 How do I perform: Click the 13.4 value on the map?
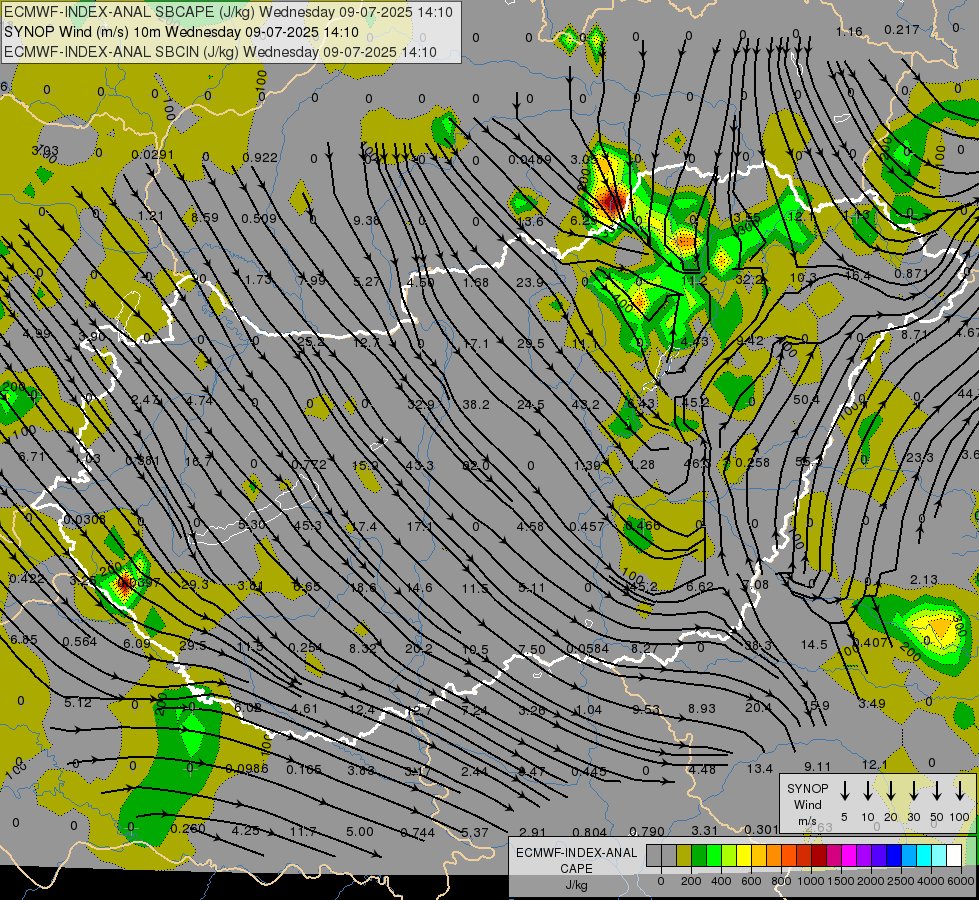760,769
